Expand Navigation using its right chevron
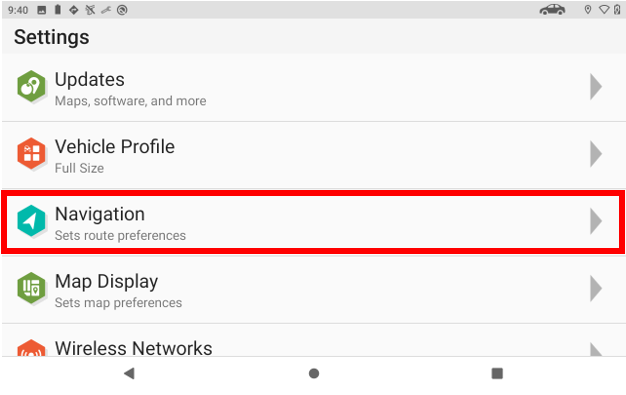 click(596, 221)
